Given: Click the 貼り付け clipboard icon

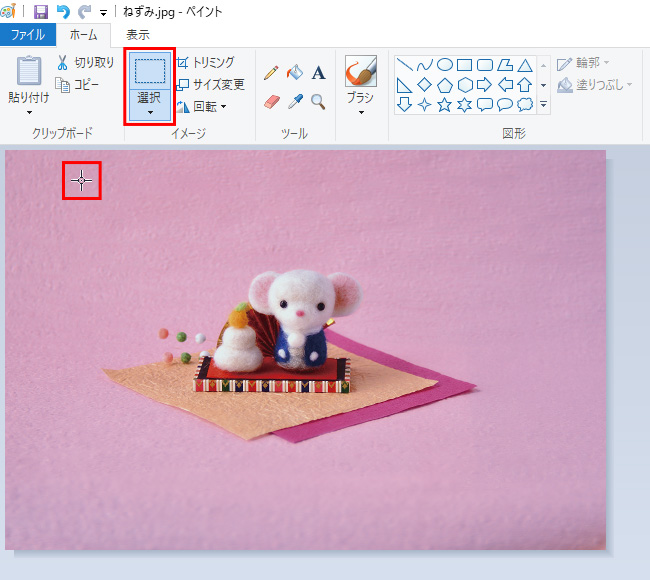Looking at the screenshot, I should coord(29,70).
